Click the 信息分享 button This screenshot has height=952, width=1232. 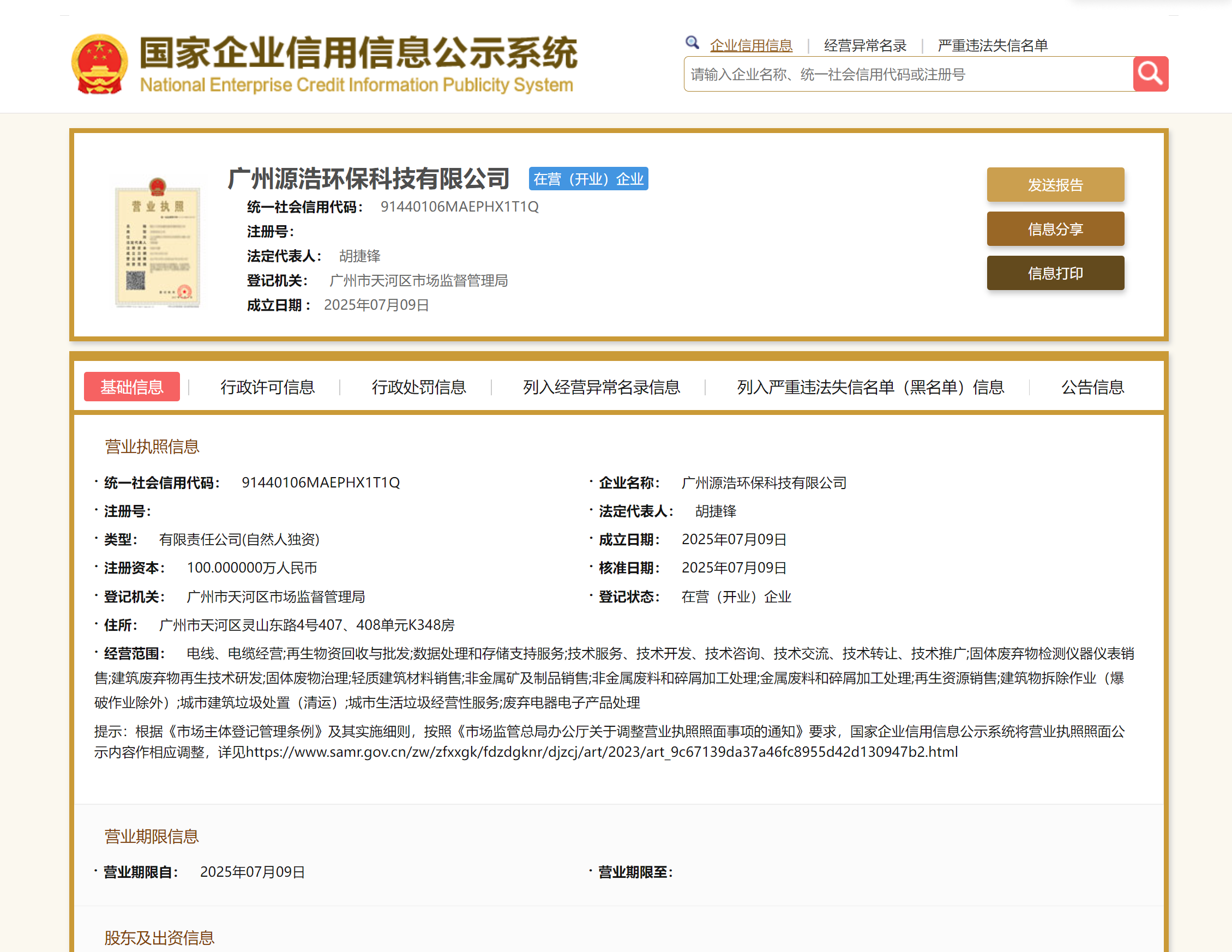tap(1055, 229)
